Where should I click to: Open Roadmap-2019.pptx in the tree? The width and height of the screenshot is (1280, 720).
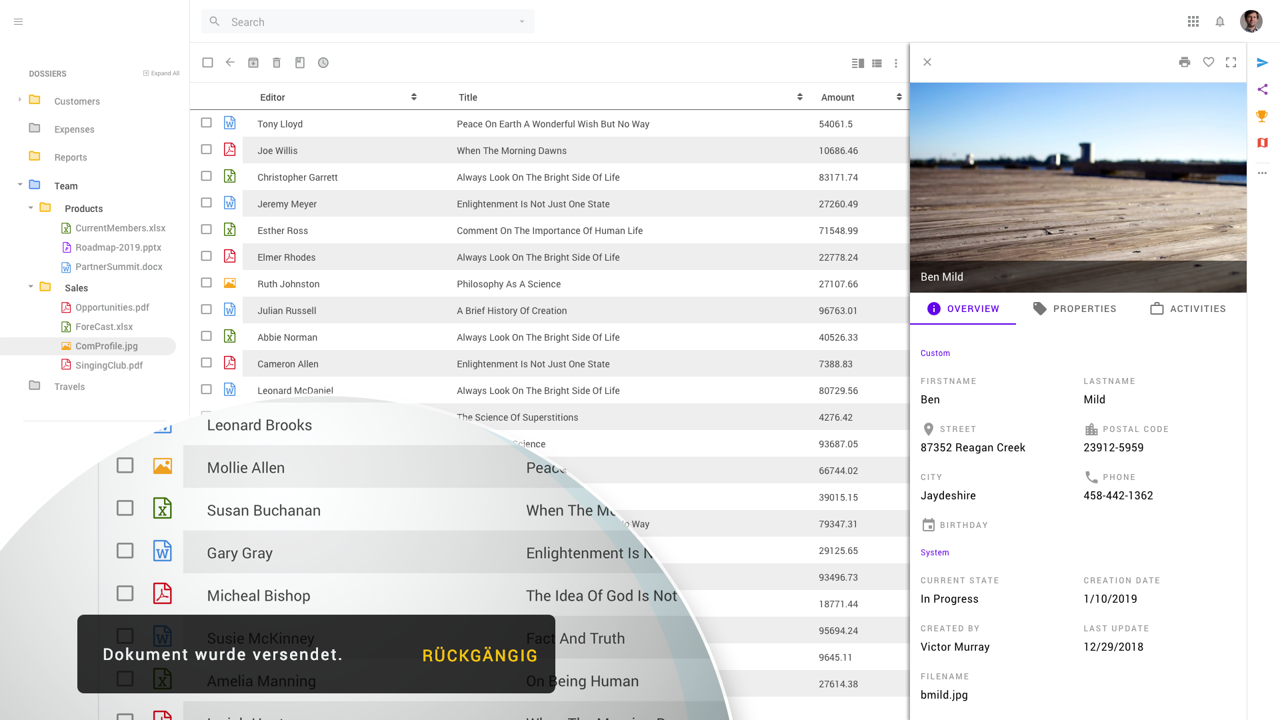118,247
